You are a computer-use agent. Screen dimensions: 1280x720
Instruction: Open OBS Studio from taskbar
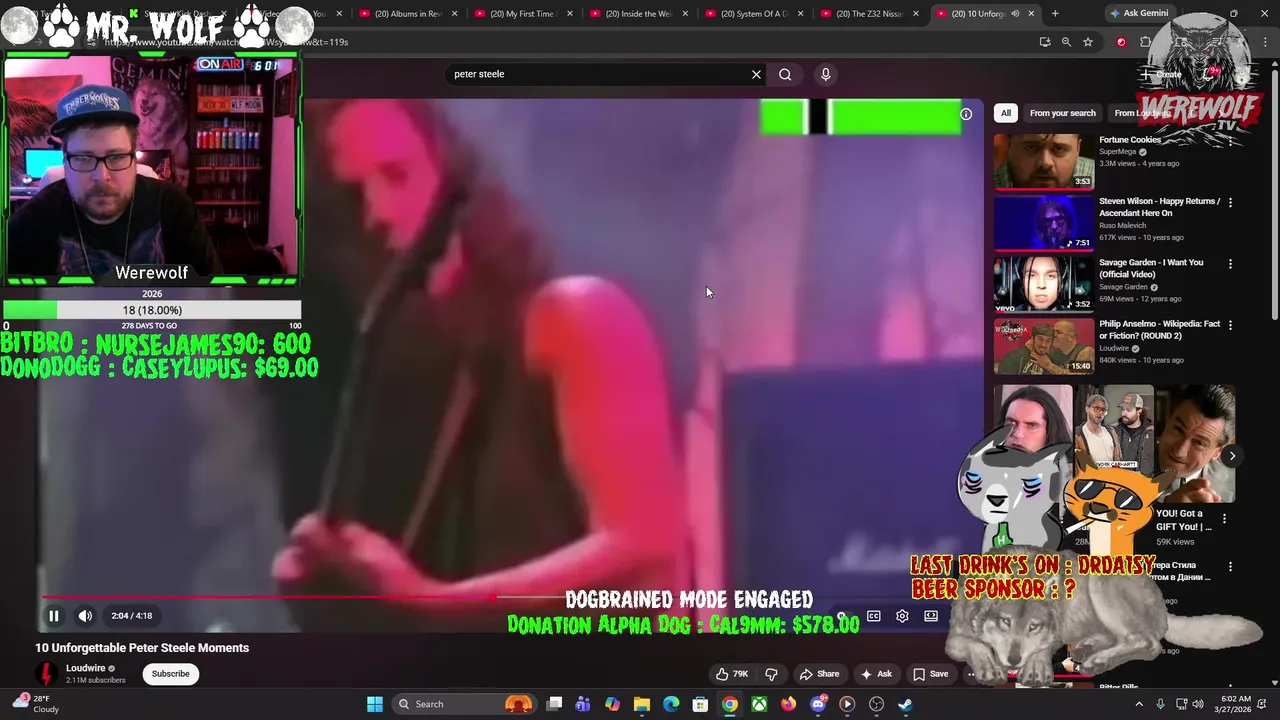click(876, 704)
